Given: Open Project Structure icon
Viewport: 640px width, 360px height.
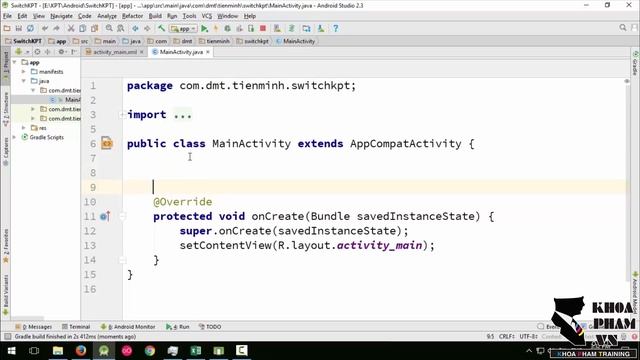Looking at the screenshot, I should (307, 29).
